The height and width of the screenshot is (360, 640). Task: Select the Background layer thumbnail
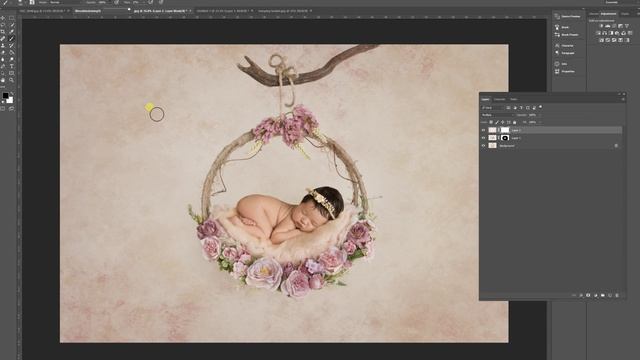coord(492,146)
